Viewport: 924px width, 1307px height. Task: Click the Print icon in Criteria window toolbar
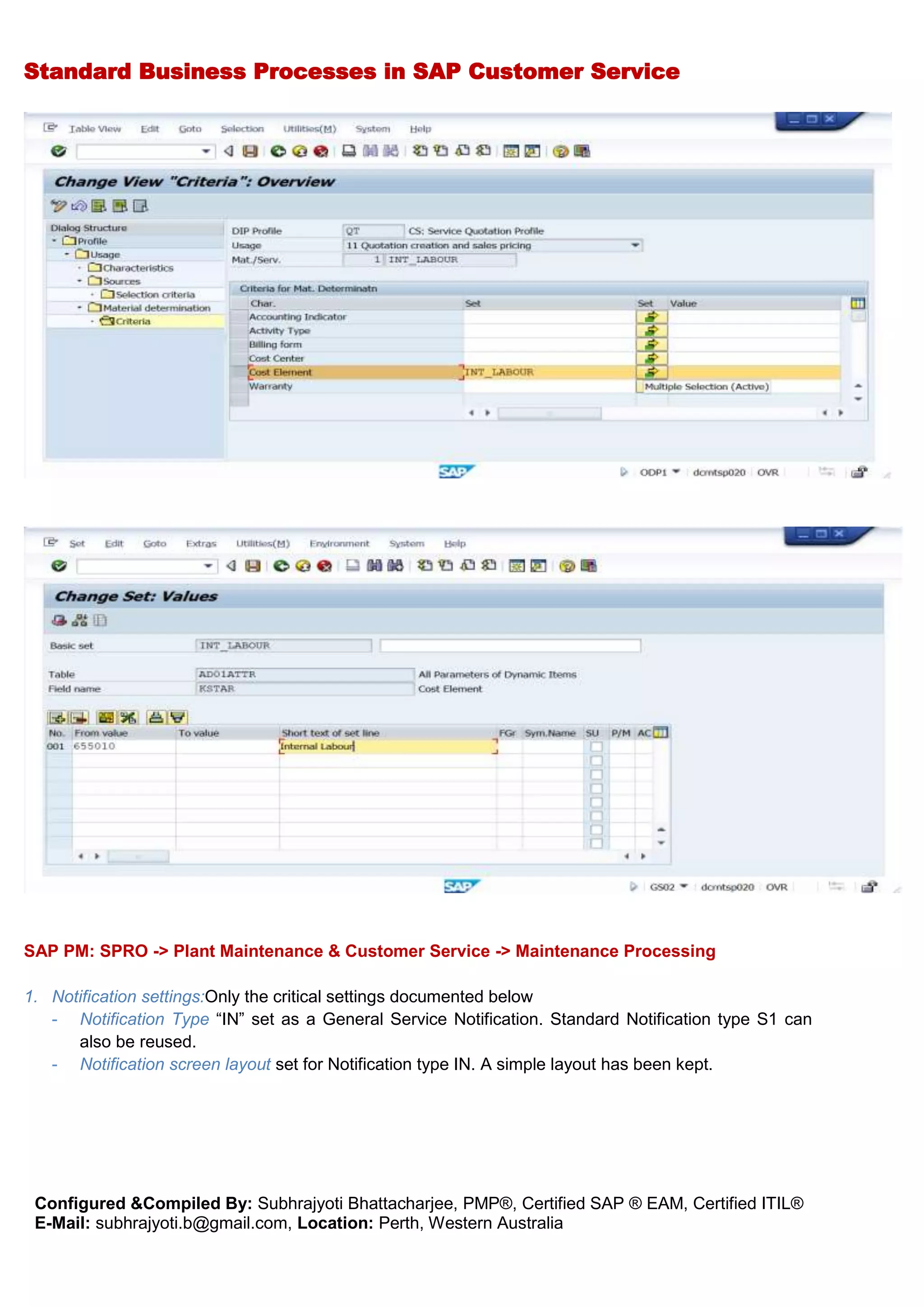click(349, 151)
